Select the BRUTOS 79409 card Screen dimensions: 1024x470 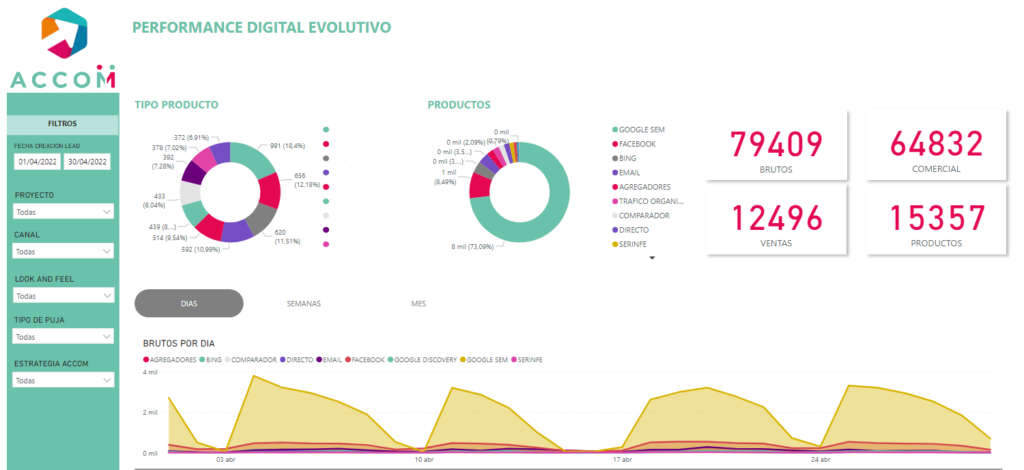pos(776,147)
